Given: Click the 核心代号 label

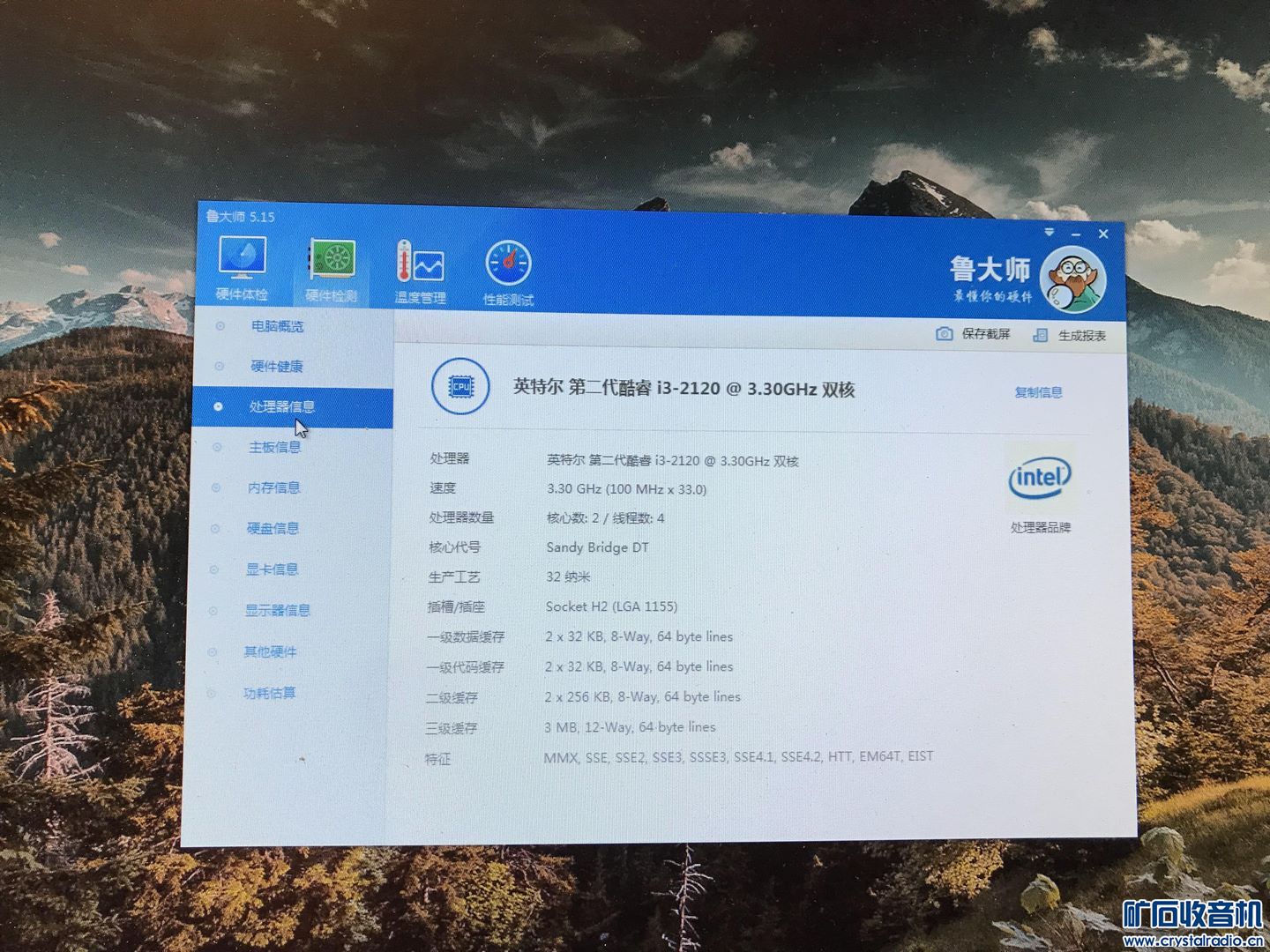Looking at the screenshot, I should point(454,547).
